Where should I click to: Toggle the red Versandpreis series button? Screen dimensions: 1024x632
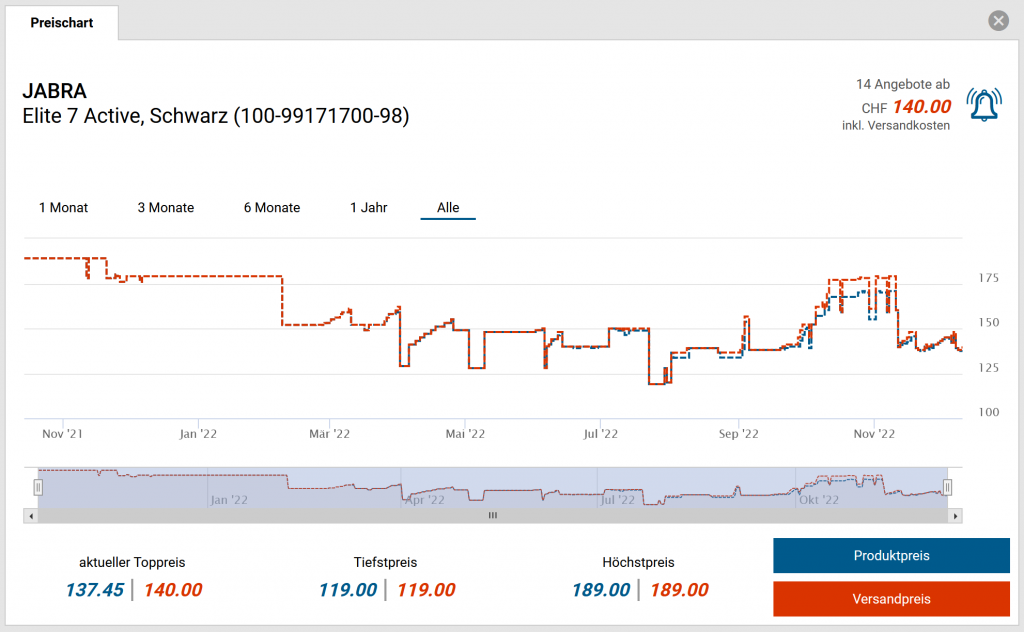pos(891,599)
